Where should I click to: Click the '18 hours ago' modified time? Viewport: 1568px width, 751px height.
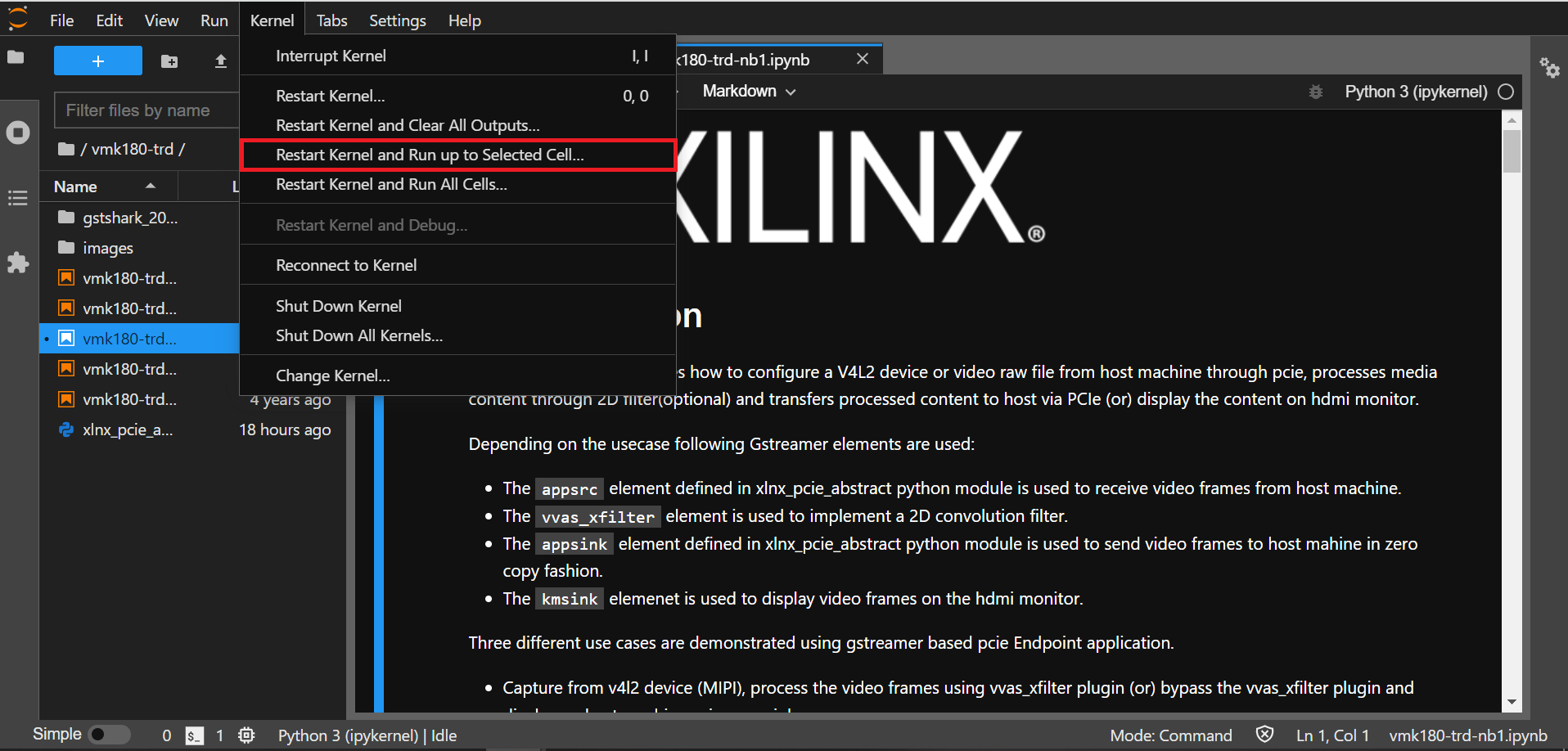(x=285, y=429)
